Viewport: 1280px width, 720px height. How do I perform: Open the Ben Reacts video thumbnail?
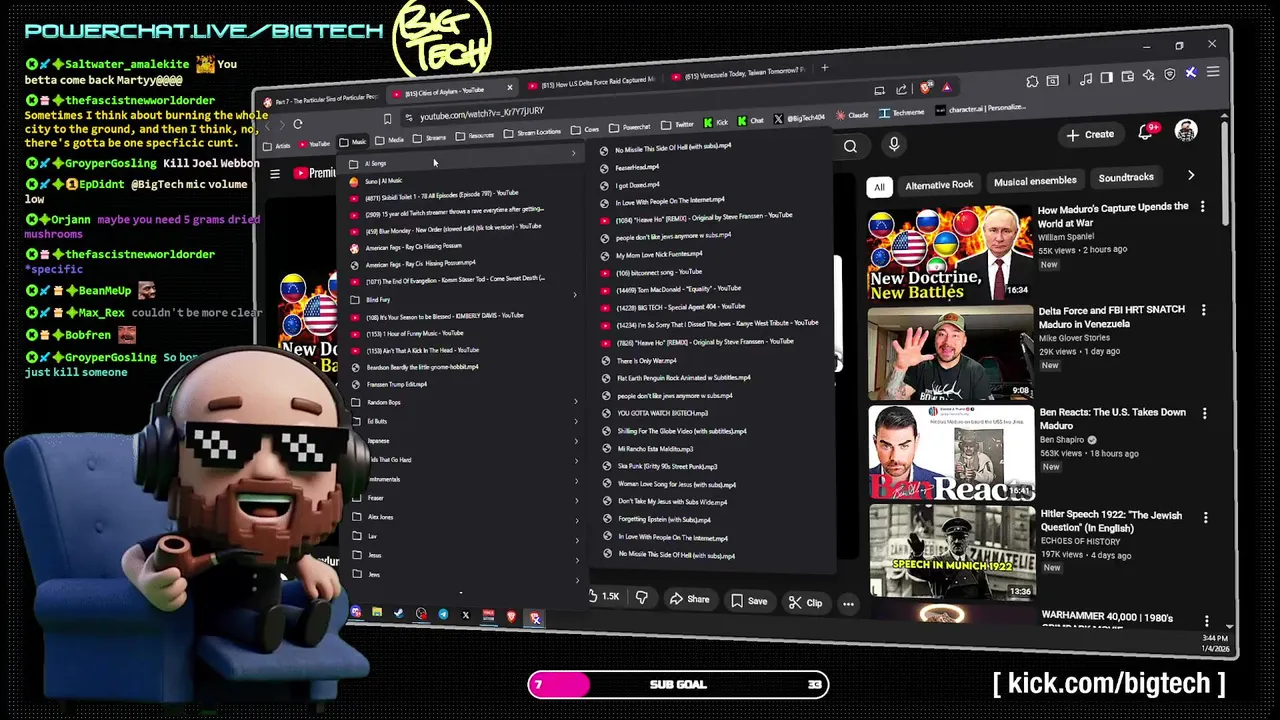coord(951,452)
